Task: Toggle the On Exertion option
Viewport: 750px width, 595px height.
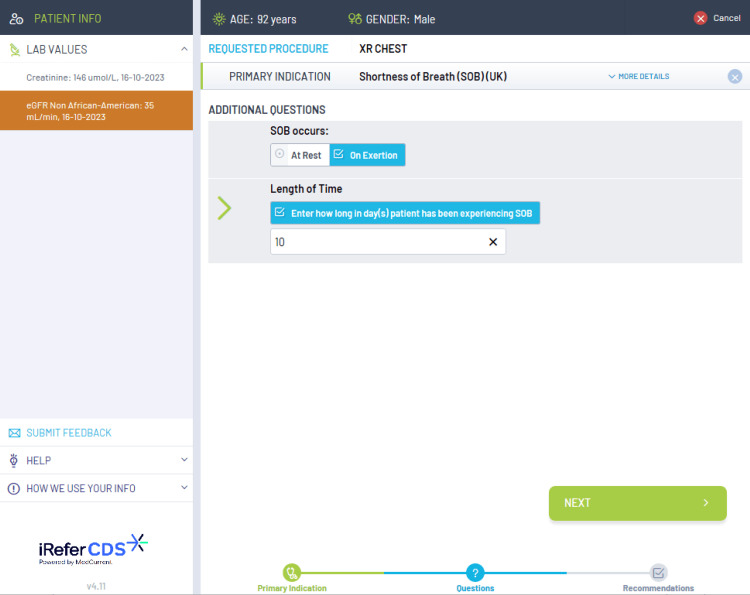Action: (367, 155)
